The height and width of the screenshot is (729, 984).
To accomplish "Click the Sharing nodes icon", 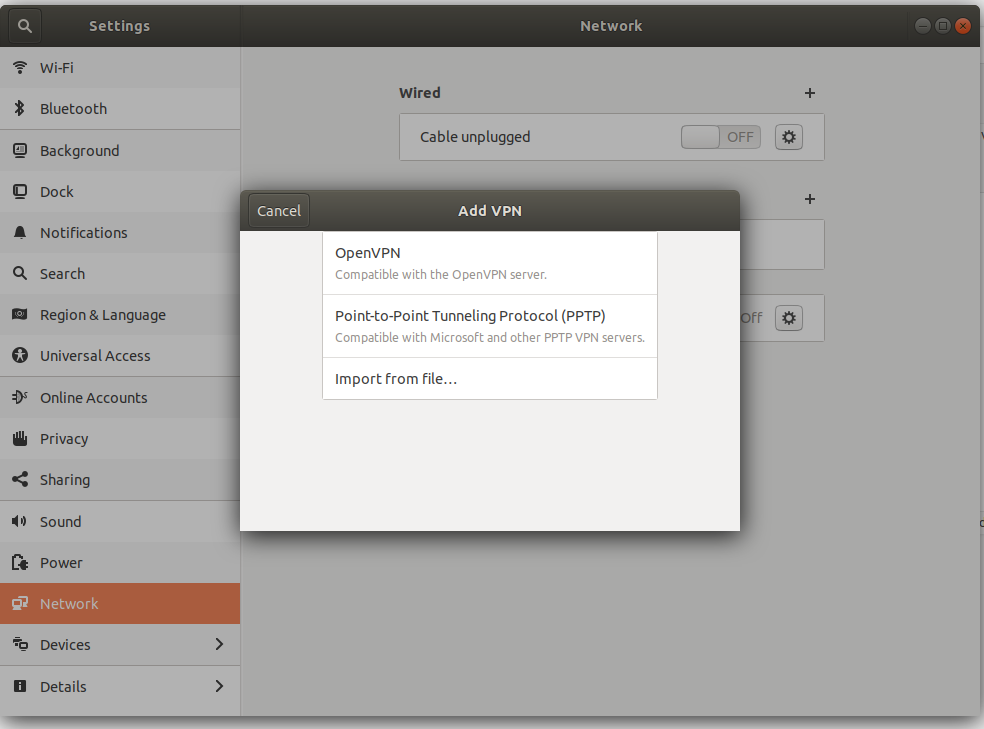I will [20, 479].
